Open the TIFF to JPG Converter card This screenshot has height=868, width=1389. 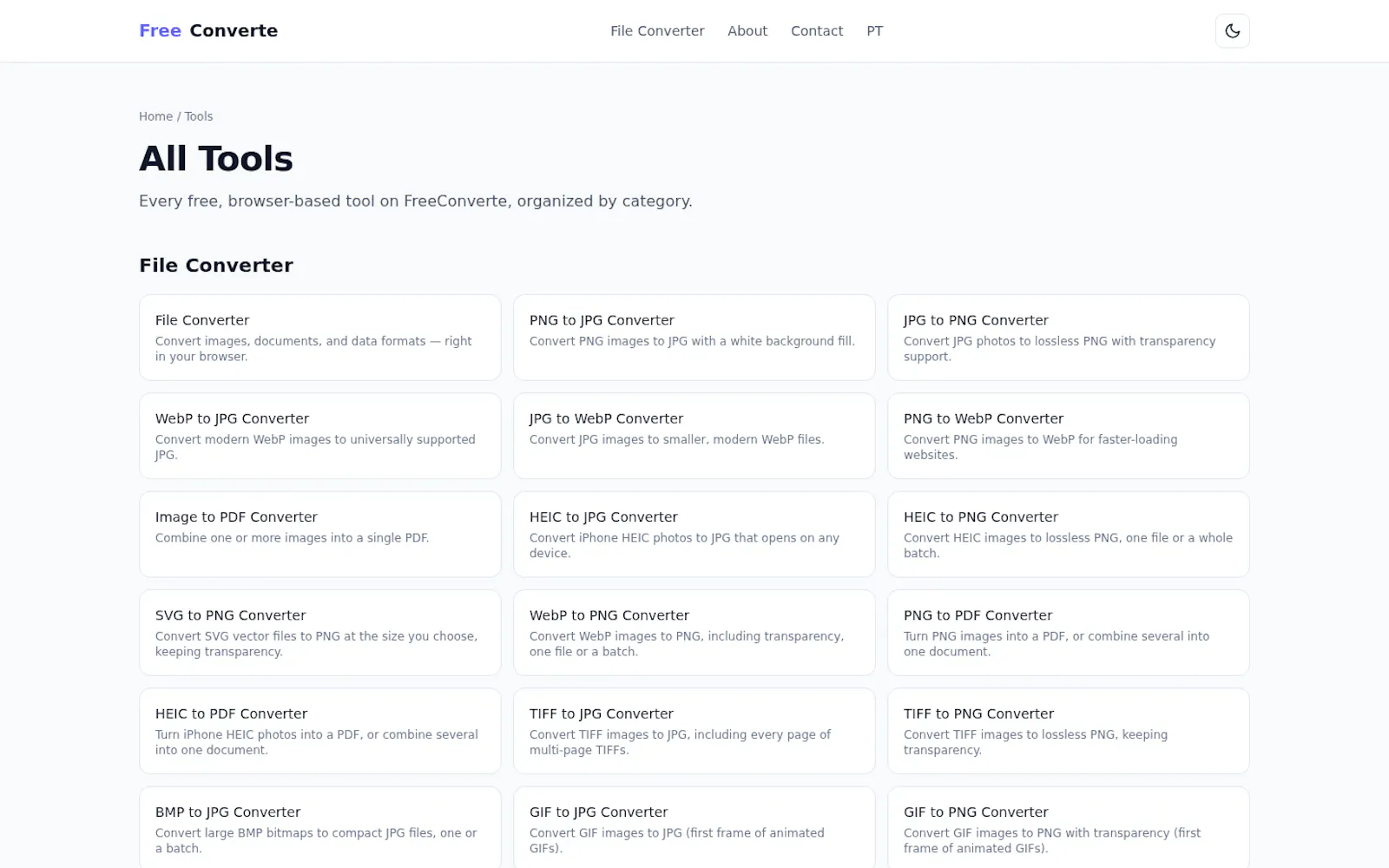(694, 731)
